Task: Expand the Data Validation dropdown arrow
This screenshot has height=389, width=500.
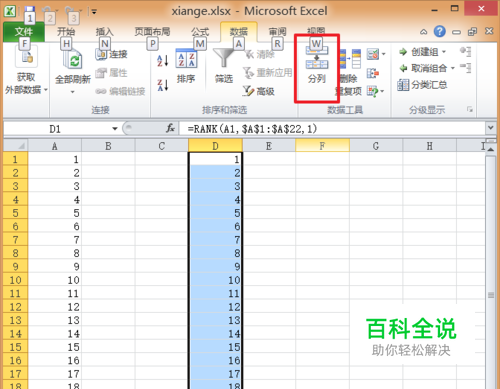Action: click(x=383, y=54)
